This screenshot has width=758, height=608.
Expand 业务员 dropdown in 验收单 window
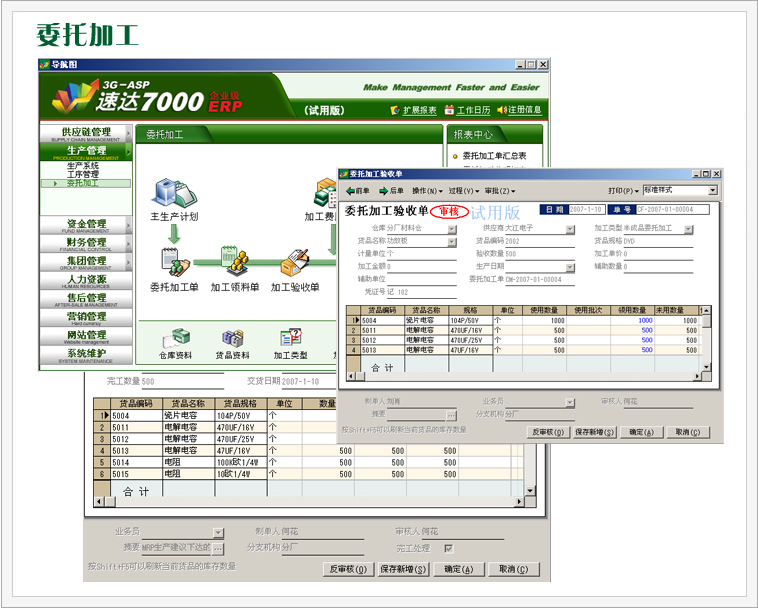[570, 403]
